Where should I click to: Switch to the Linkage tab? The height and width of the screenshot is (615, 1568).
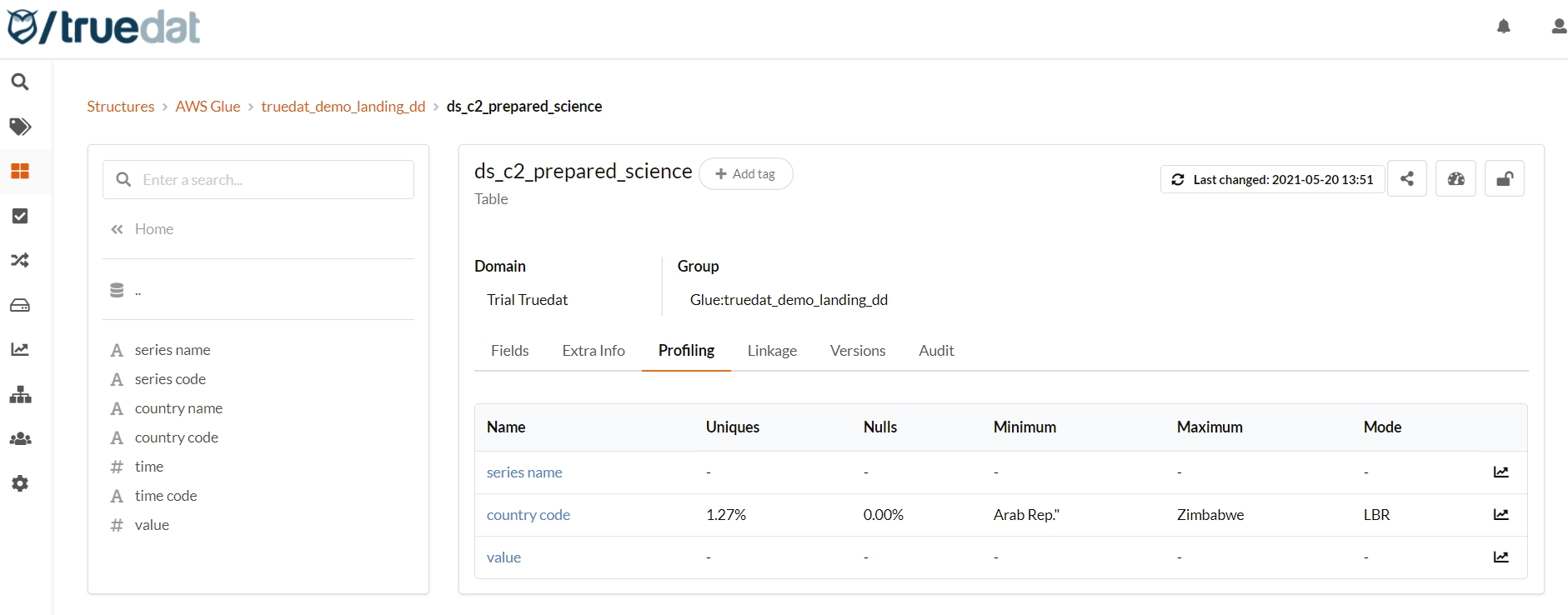pos(772,351)
